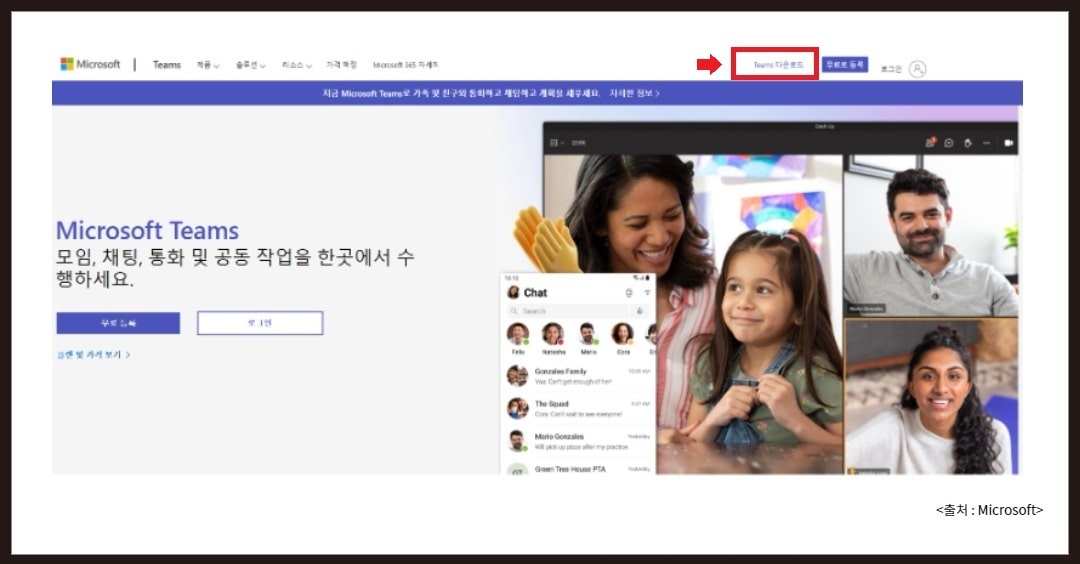The height and width of the screenshot is (564, 1080).
Task: Click the 로그인 text in header
Action: [891, 69]
